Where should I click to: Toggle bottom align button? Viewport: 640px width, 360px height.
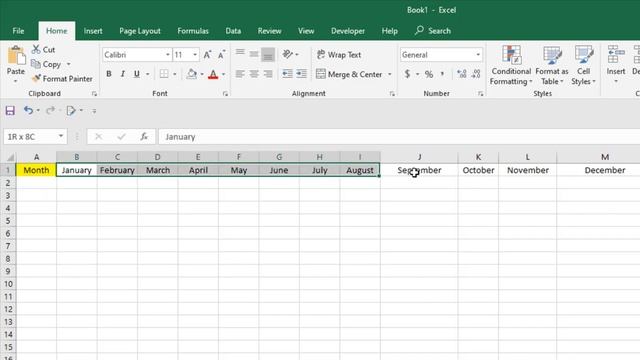pyautogui.click(x=268, y=54)
